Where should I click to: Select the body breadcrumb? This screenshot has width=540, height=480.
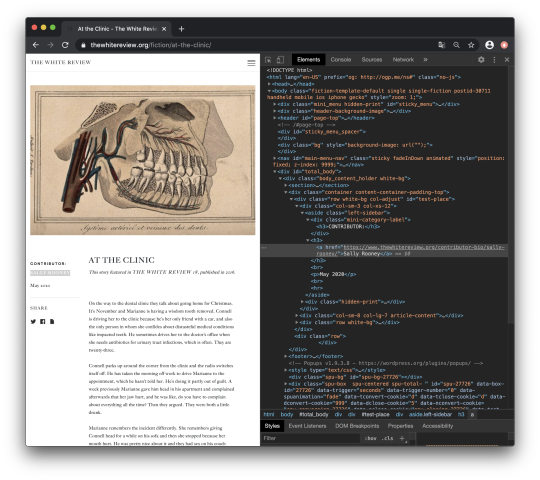click(x=287, y=415)
